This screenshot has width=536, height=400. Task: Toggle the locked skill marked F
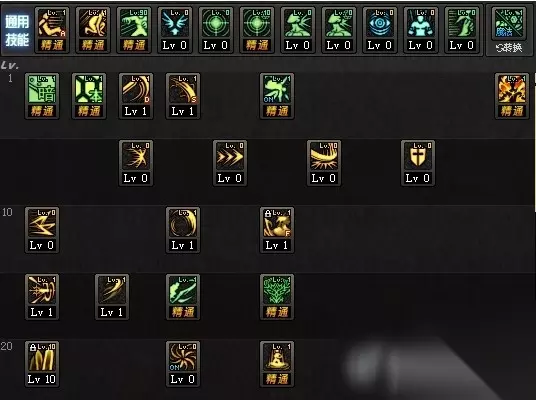pos(277,230)
